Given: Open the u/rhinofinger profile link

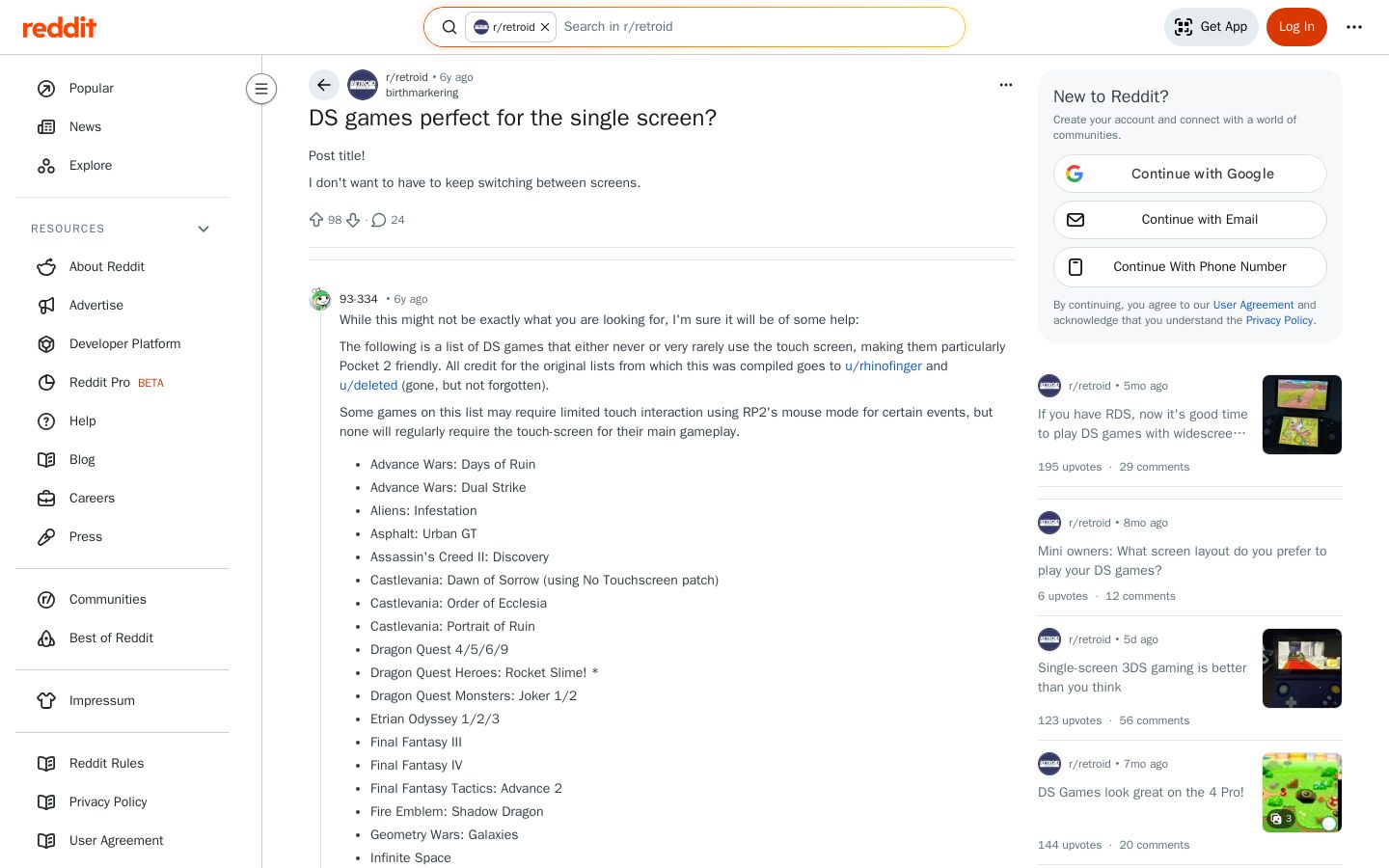Looking at the screenshot, I should click(884, 366).
